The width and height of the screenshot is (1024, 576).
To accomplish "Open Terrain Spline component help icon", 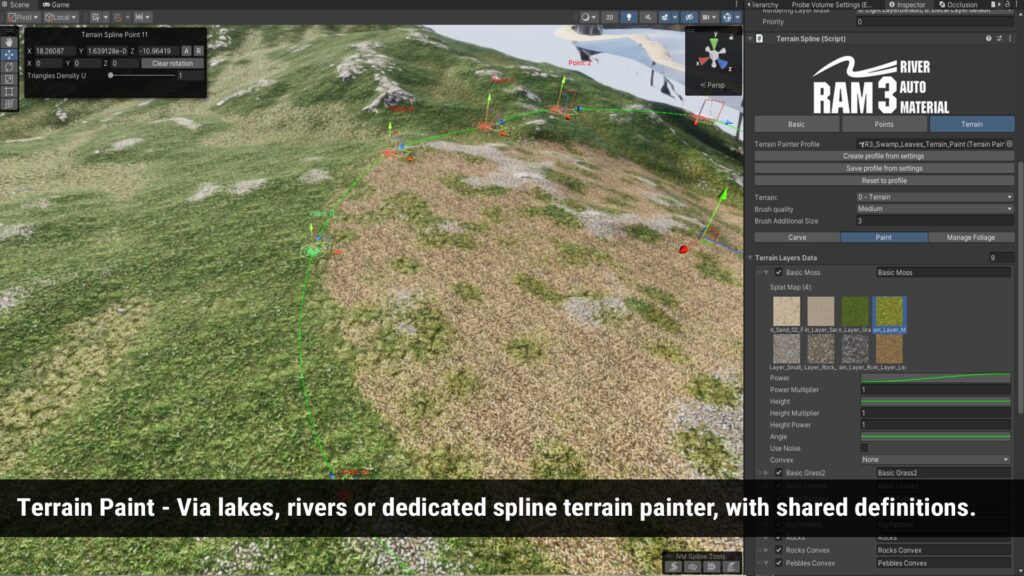I will [x=988, y=38].
